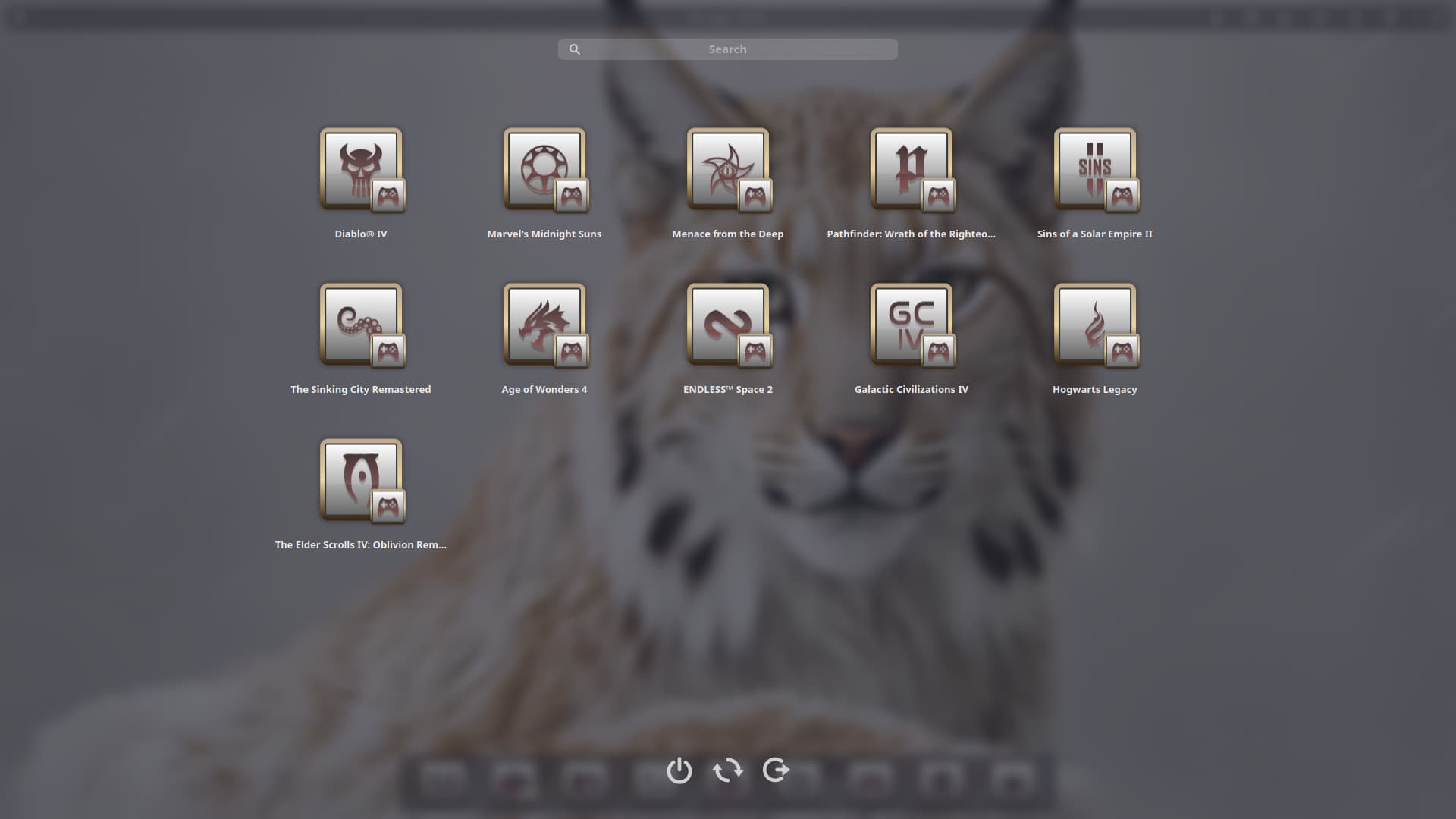The height and width of the screenshot is (819, 1456).
Task: Start Galactic Civilizations IV icon
Action: point(911,325)
